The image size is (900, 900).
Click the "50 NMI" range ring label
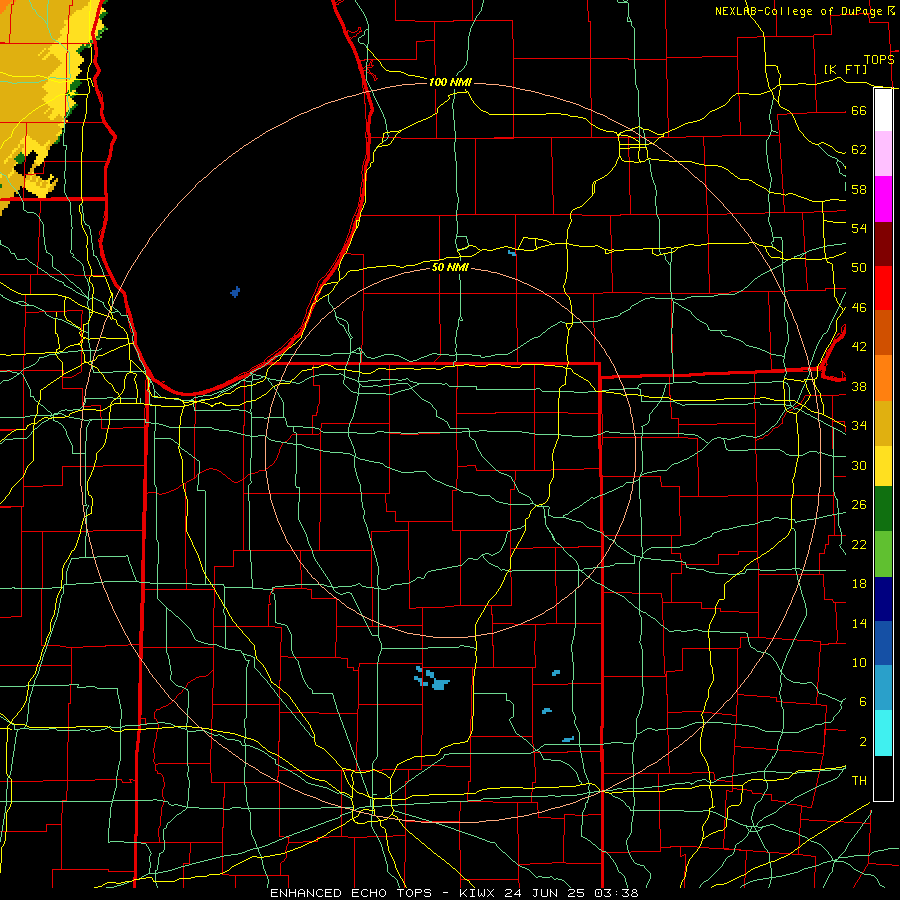[450, 267]
